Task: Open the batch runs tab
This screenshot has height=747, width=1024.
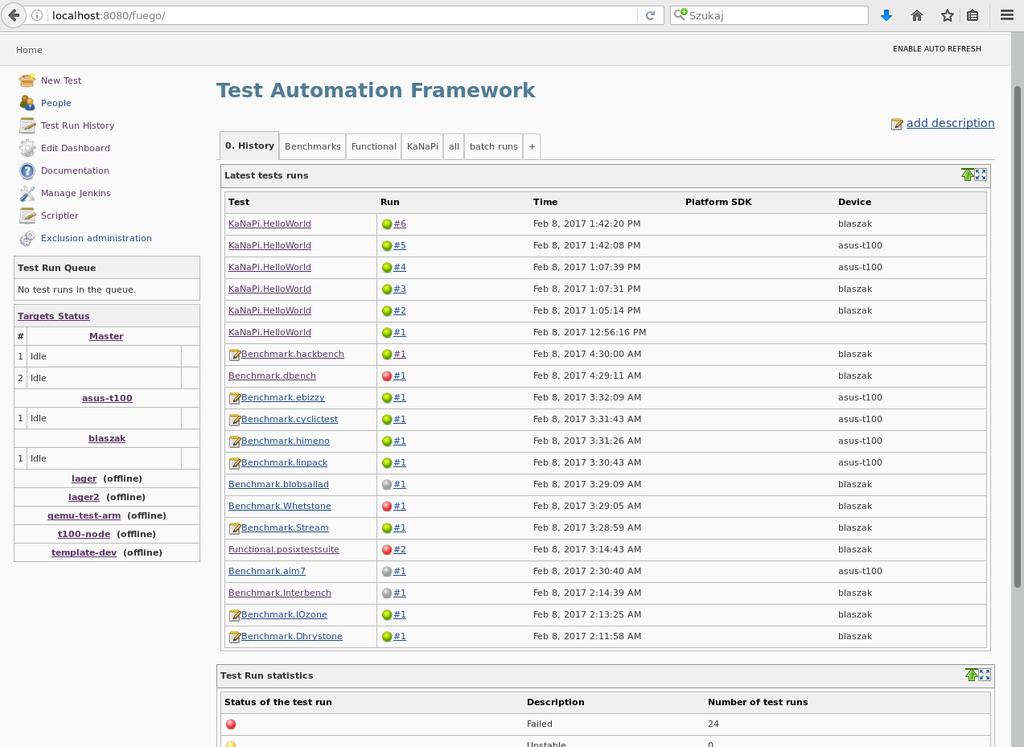Action: (493, 146)
